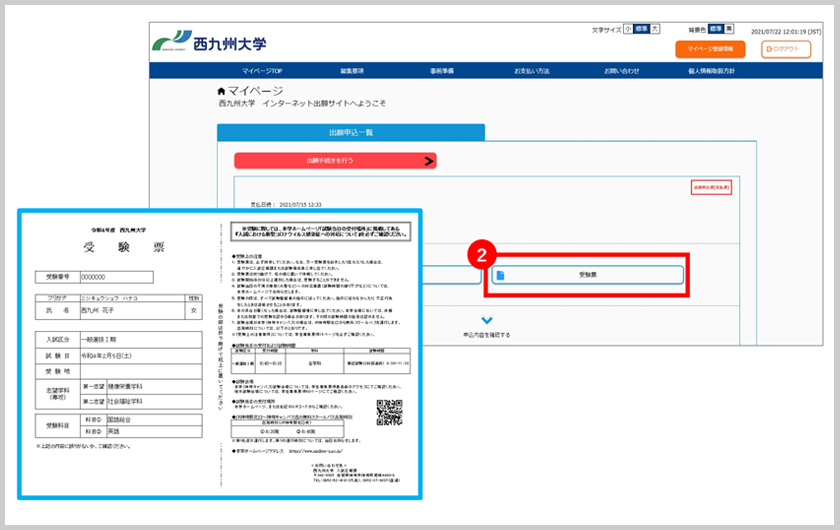The width and height of the screenshot is (840, 530).
Task: Open マイページ登録情報 orange button
Action: pos(710,49)
